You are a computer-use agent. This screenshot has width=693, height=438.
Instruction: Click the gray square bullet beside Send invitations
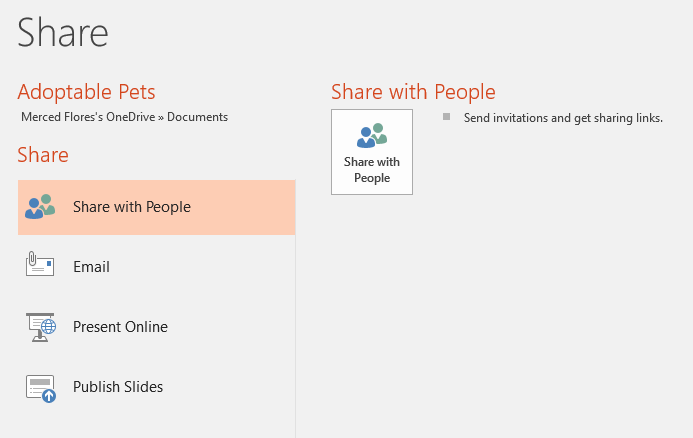tap(447, 116)
